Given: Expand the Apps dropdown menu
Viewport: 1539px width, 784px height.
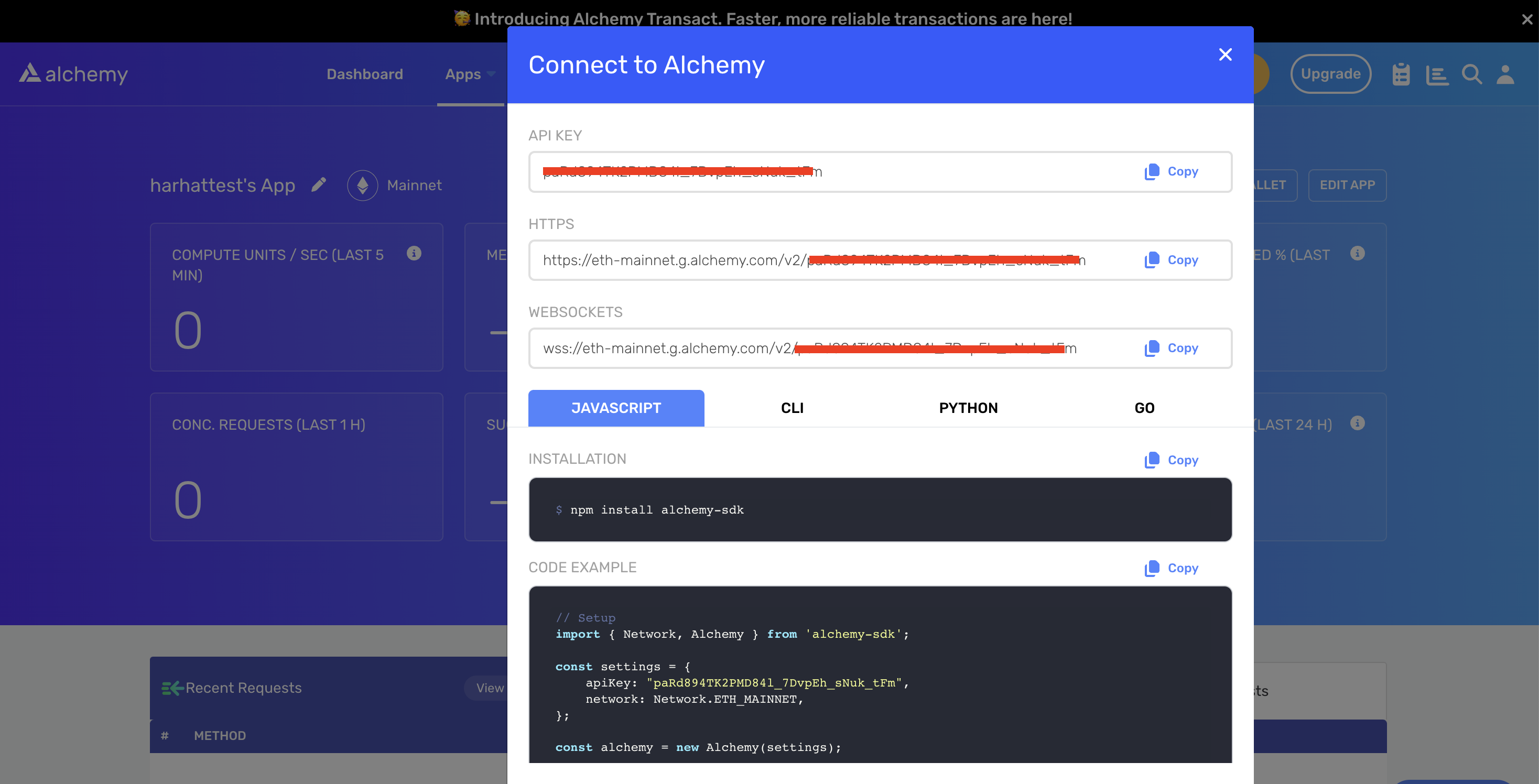Looking at the screenshot, I should tap(470, 74).
